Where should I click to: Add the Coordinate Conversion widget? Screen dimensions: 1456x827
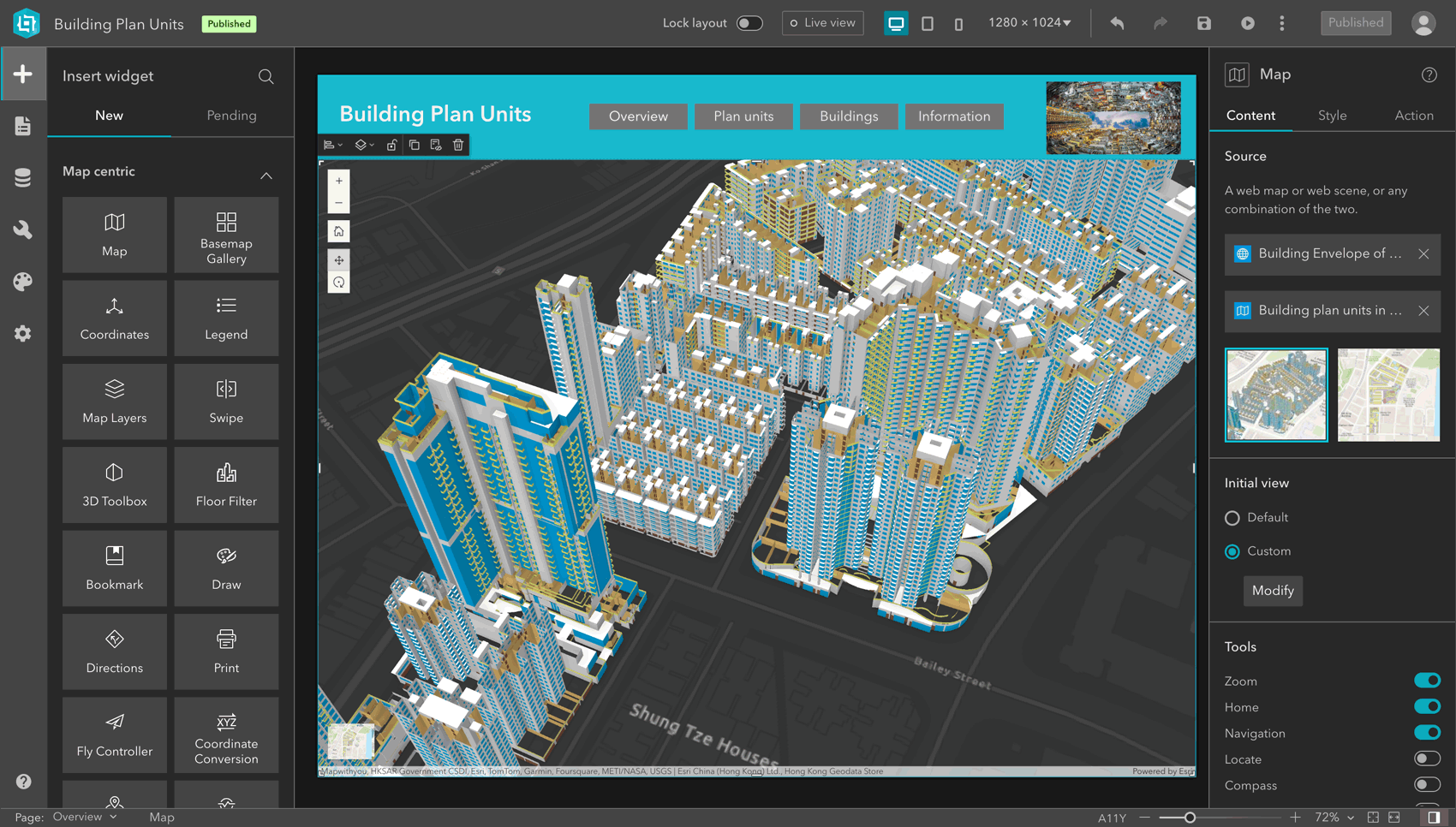[x=226, y=735]
